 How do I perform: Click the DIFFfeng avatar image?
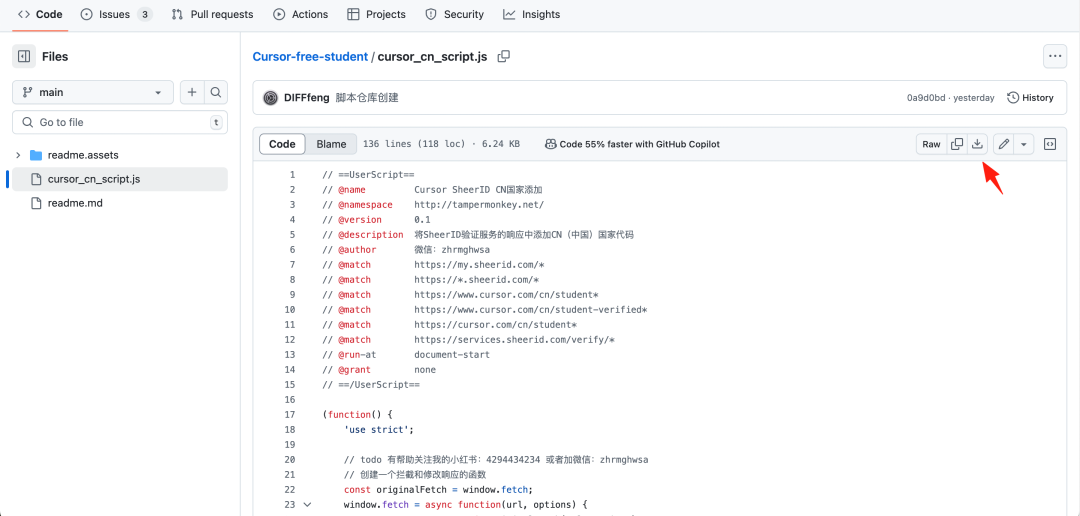coord(271,98)
